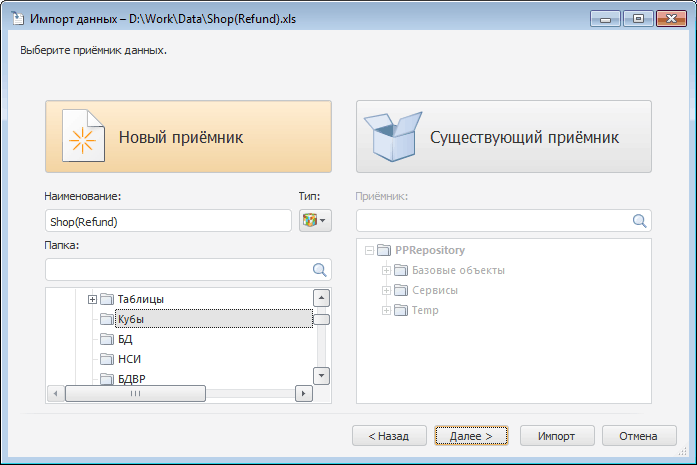Click the Импорт button
Viewport: 697px width, 465px height.
click(x=556, y=436)
